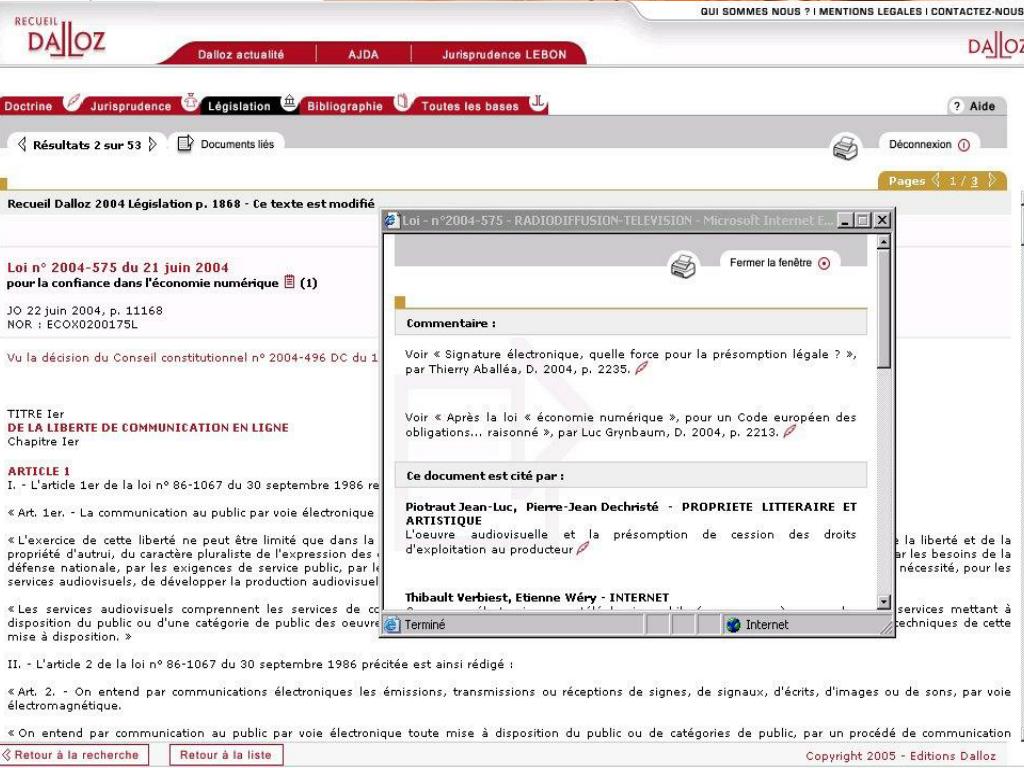Click NOR : ECOX0200175L text
Viewport: 1024px width, 768px height.
(x=72, y=324)
